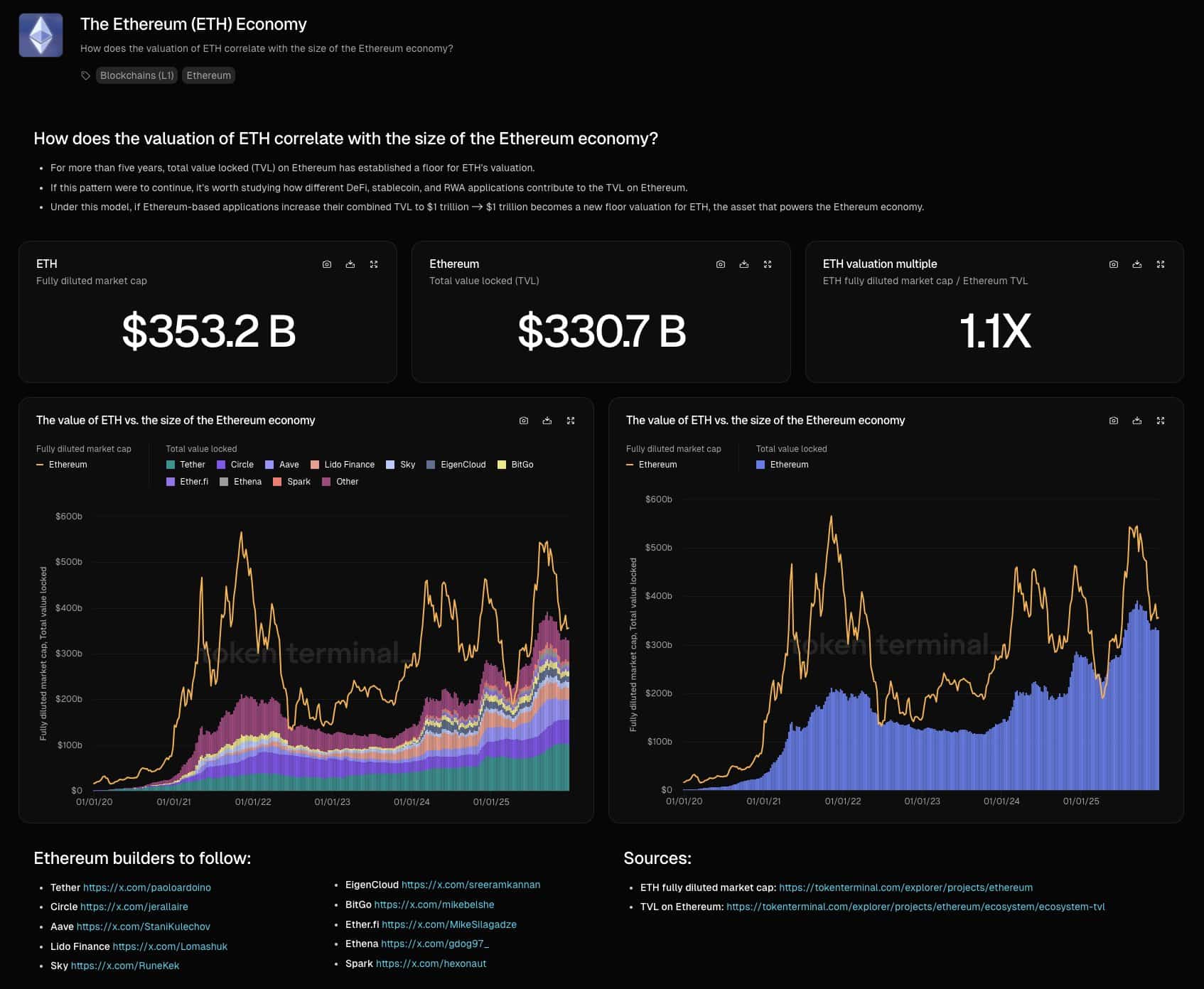The width and height of the screenshot is (1204, 989).
Task: Open Circle's x.com/jerallaire link
Action: (x=134, y=907)
